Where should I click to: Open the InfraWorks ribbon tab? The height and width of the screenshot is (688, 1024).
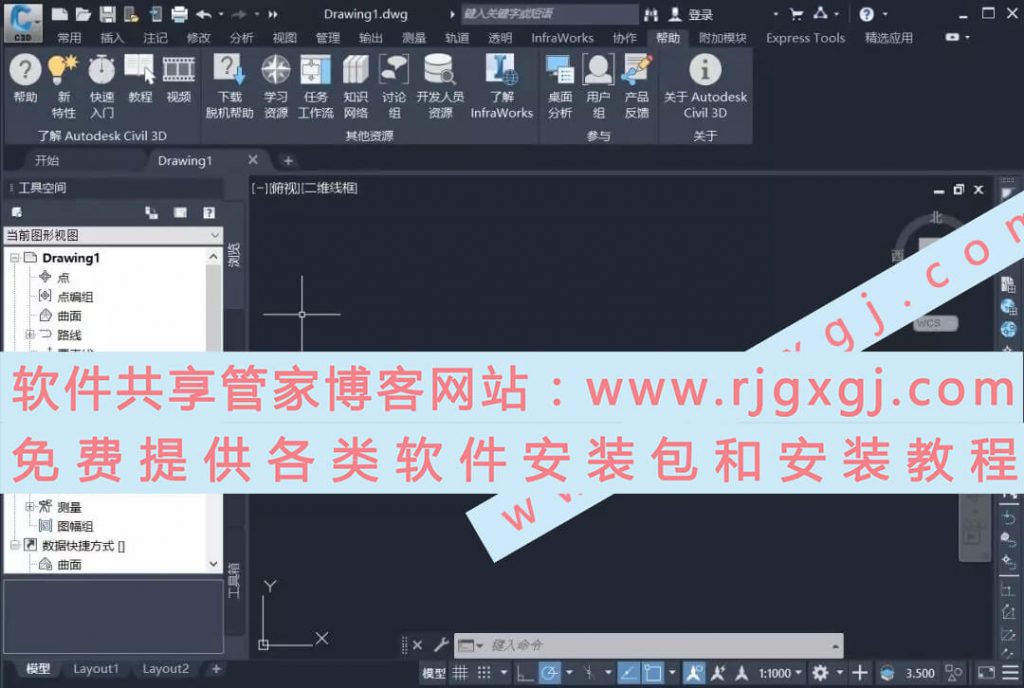click(x=562, y=38)
